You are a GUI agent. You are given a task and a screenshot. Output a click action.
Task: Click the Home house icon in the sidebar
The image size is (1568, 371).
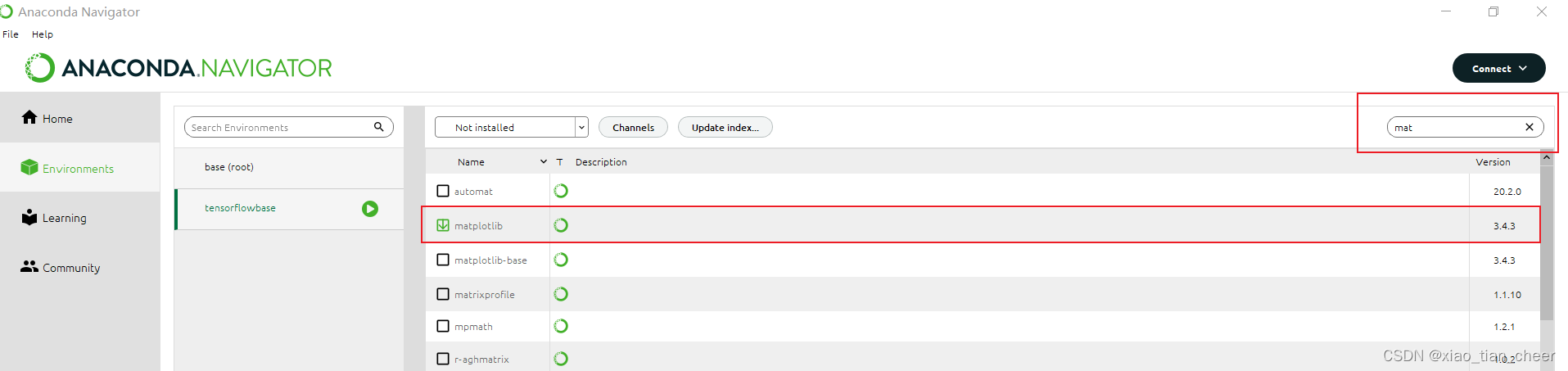point(29,117)
